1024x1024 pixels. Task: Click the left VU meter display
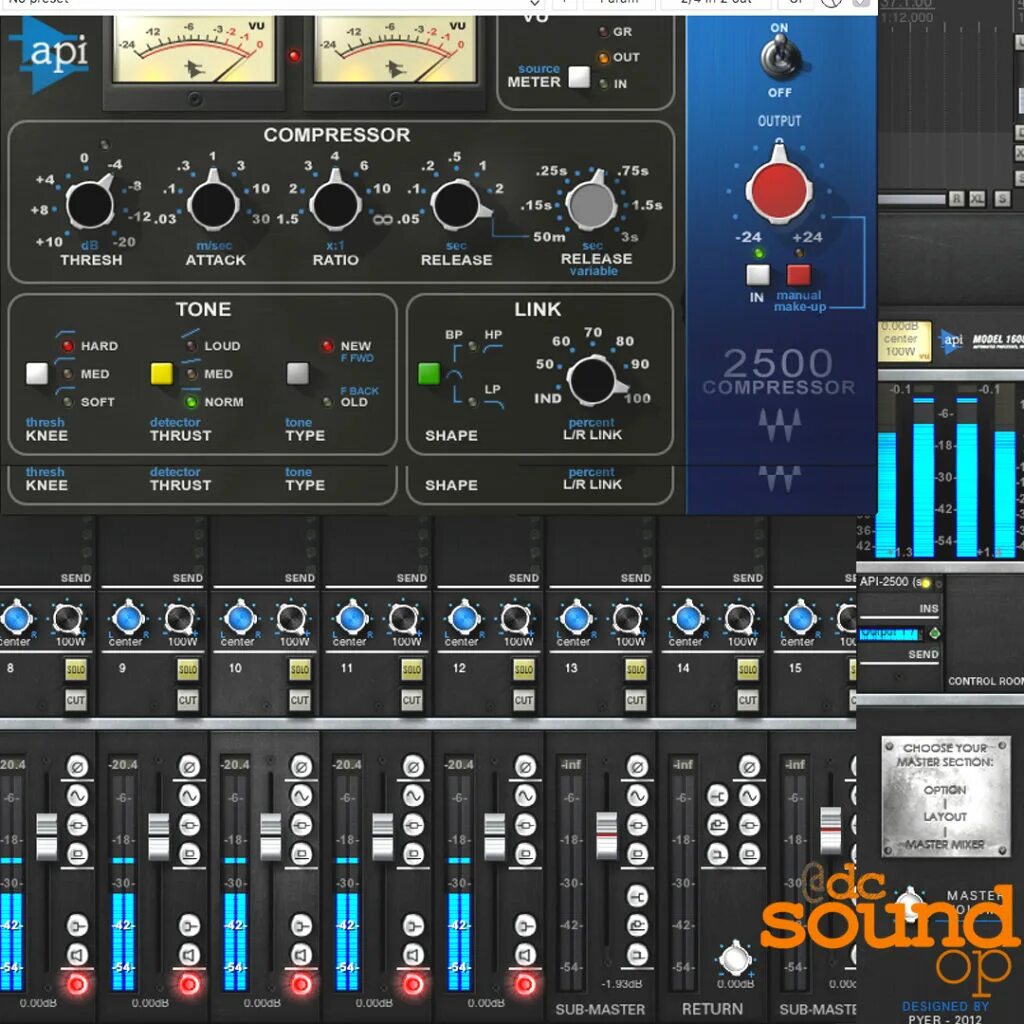coord(194,50)
